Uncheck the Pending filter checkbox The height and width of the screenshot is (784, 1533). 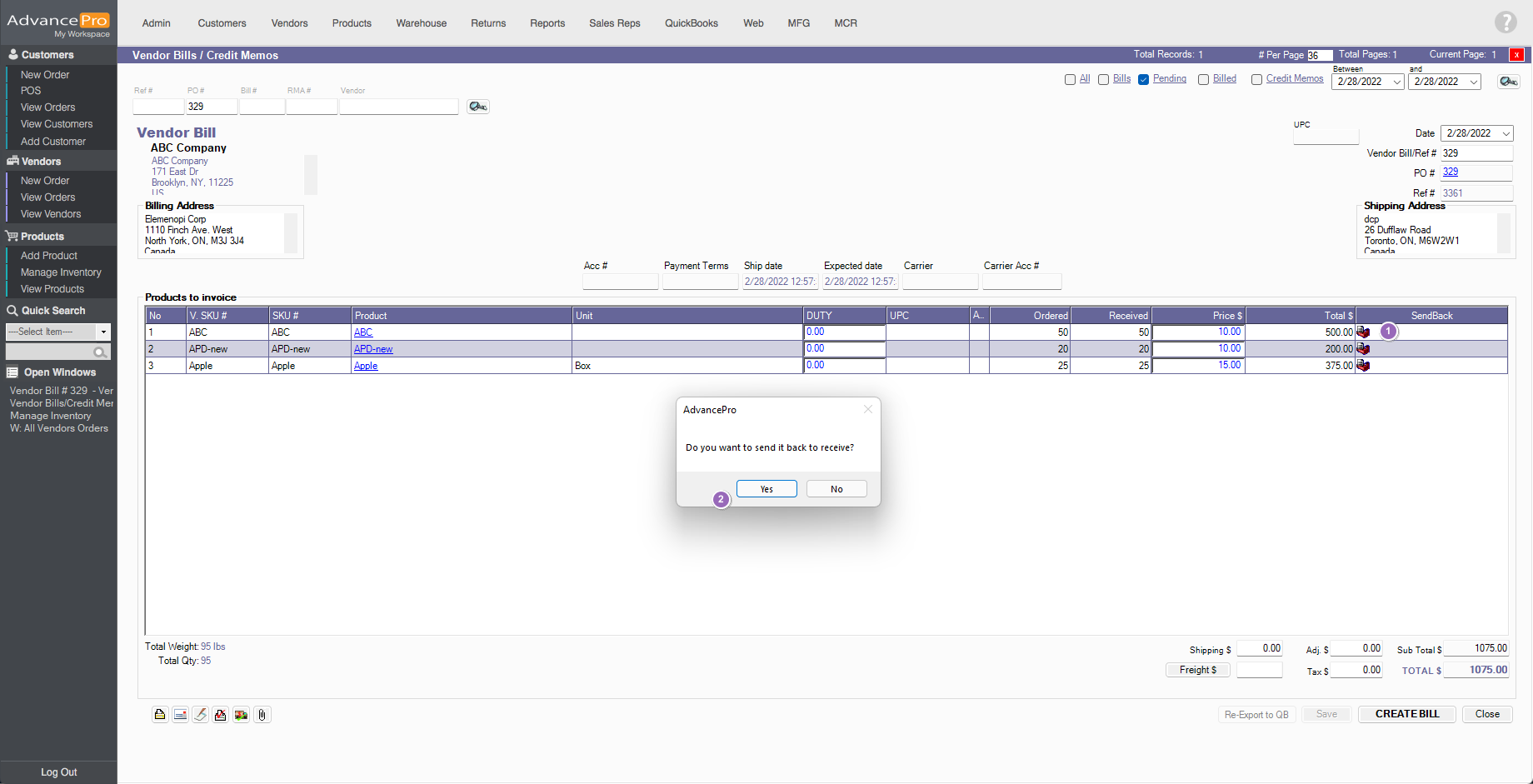pos(1144,80)
